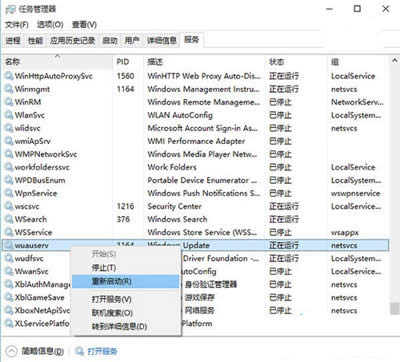Click the NetworkServ... group cell
Screen dimensions: 400x362
[x=357, y=102]
